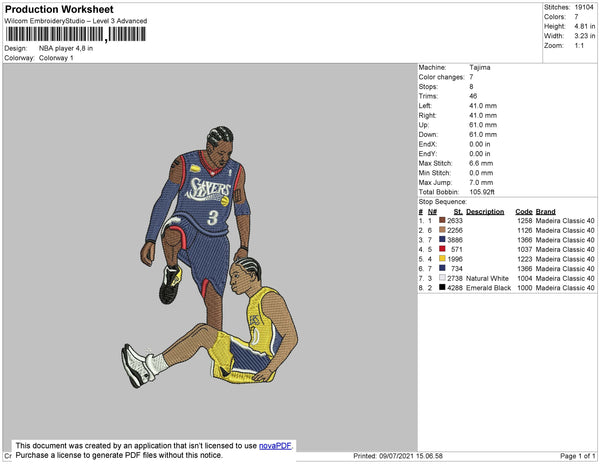600x464 pixels.
Task: Click the embroidered basketball players design preview
Action: pyautogui.click(x=210, y=257)
